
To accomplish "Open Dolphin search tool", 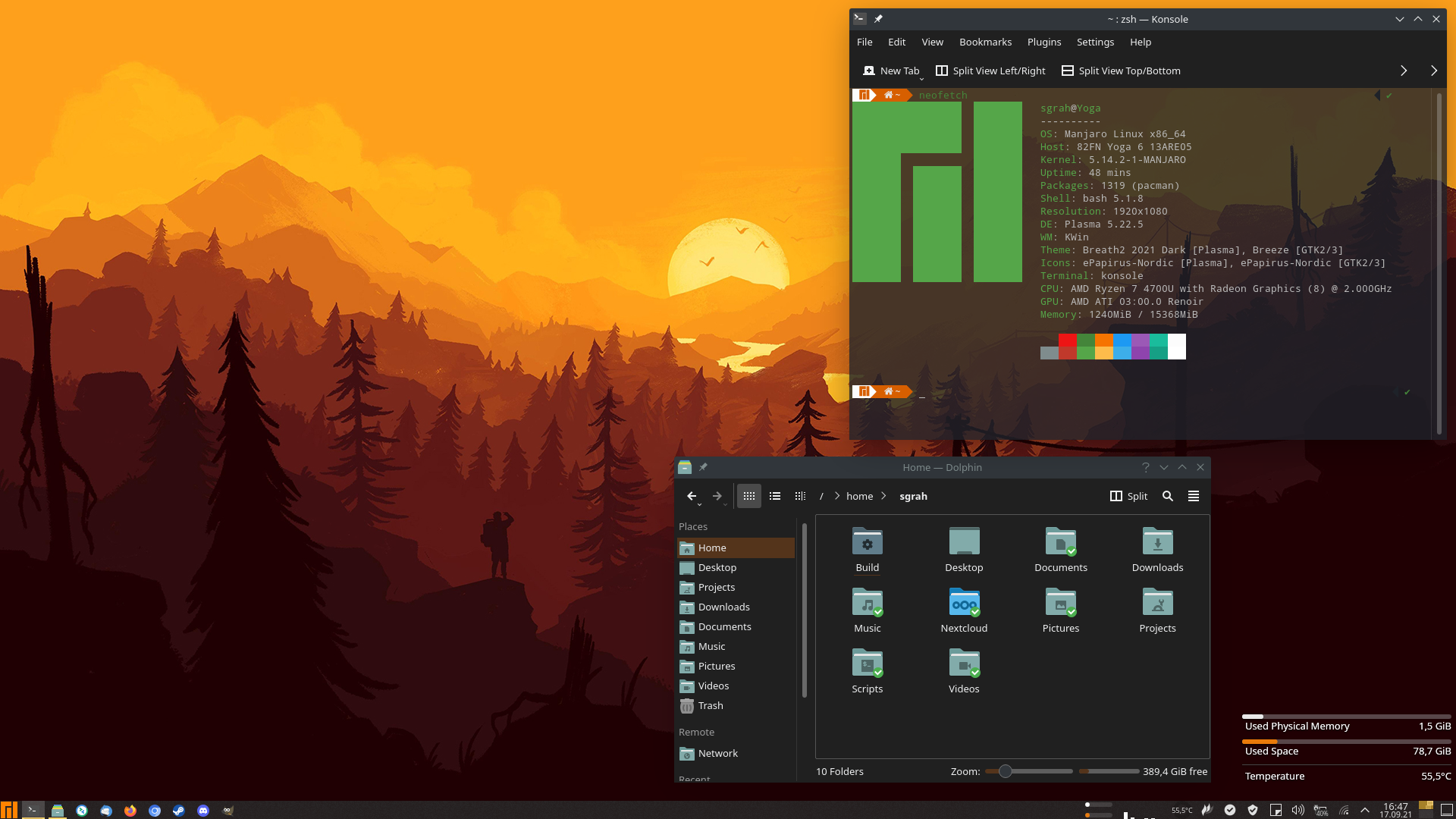I will click(x=1168, y=496).
